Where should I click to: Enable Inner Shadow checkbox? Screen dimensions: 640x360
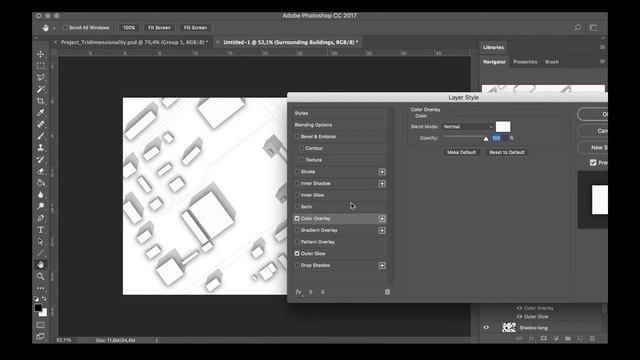pyautogui.click(x=297, y=183)
